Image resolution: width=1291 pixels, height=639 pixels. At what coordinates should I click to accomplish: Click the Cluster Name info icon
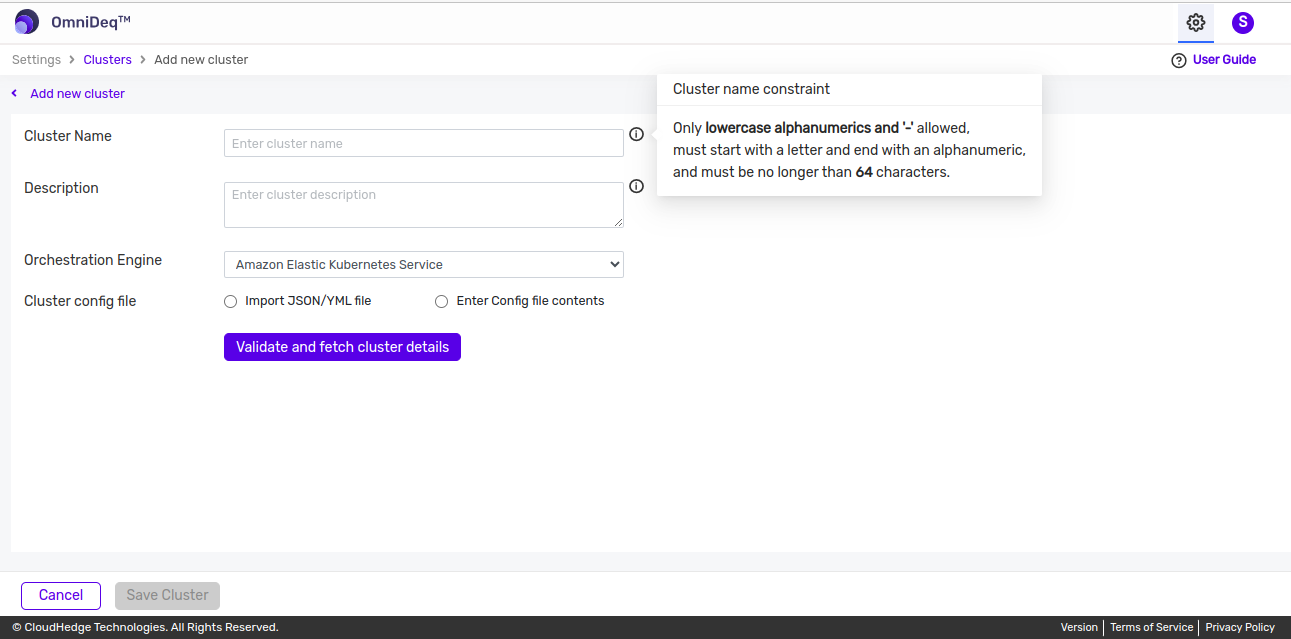point(636,134)
